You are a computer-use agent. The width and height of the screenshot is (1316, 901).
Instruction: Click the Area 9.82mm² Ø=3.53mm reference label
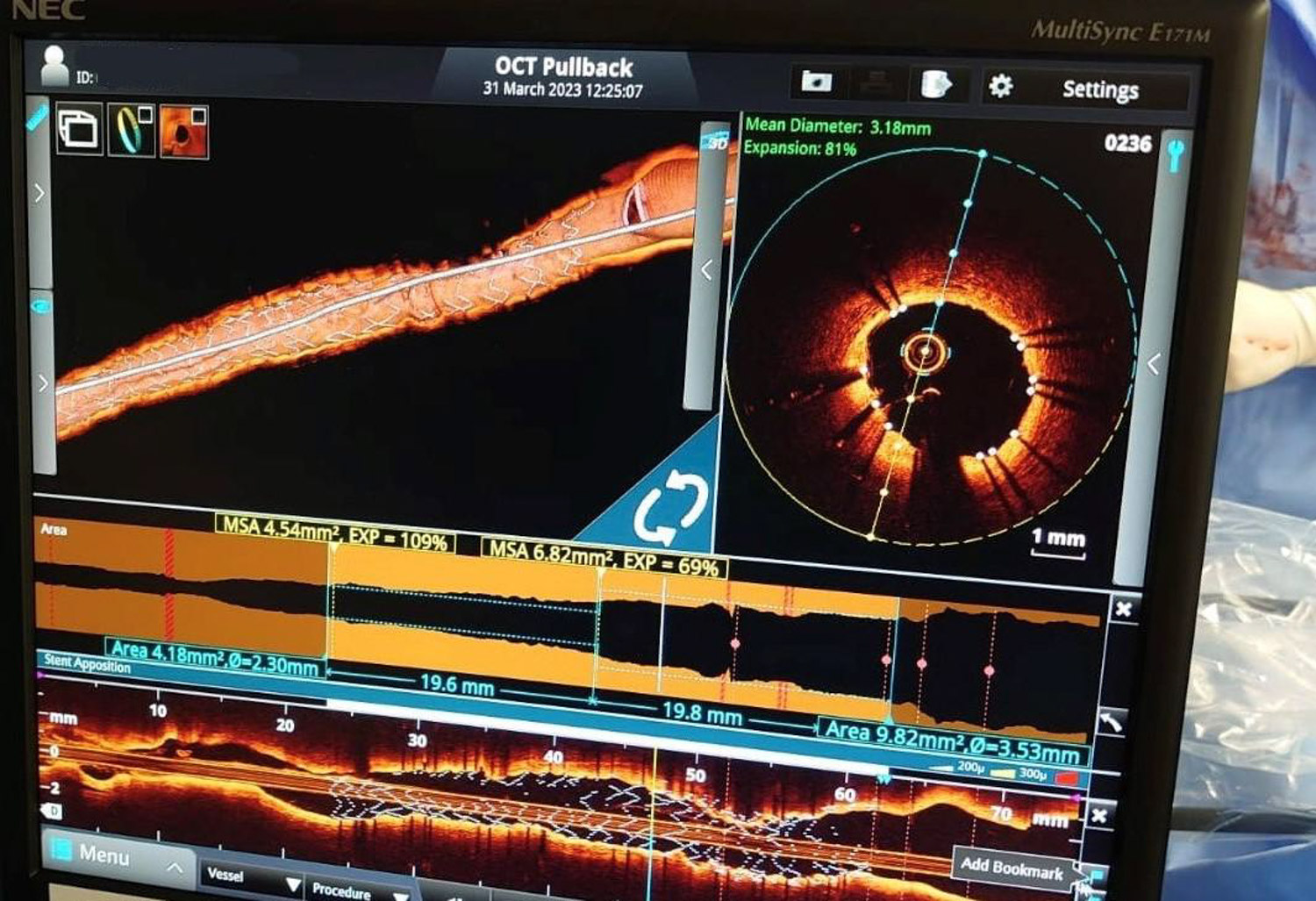pyautogui.click(x=952, y=740)
